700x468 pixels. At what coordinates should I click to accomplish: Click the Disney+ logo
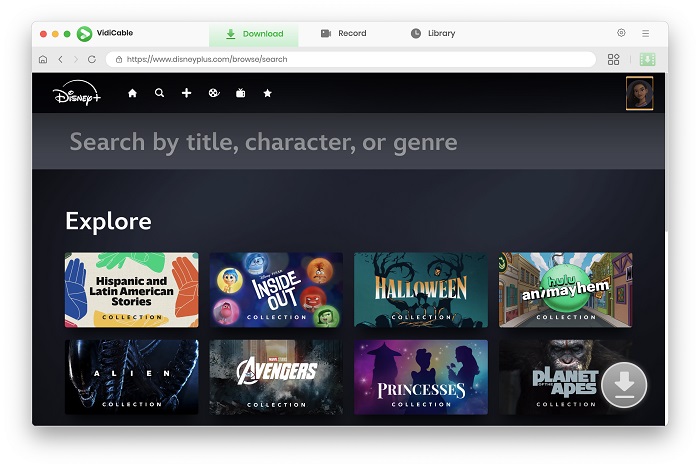point(77,93)
